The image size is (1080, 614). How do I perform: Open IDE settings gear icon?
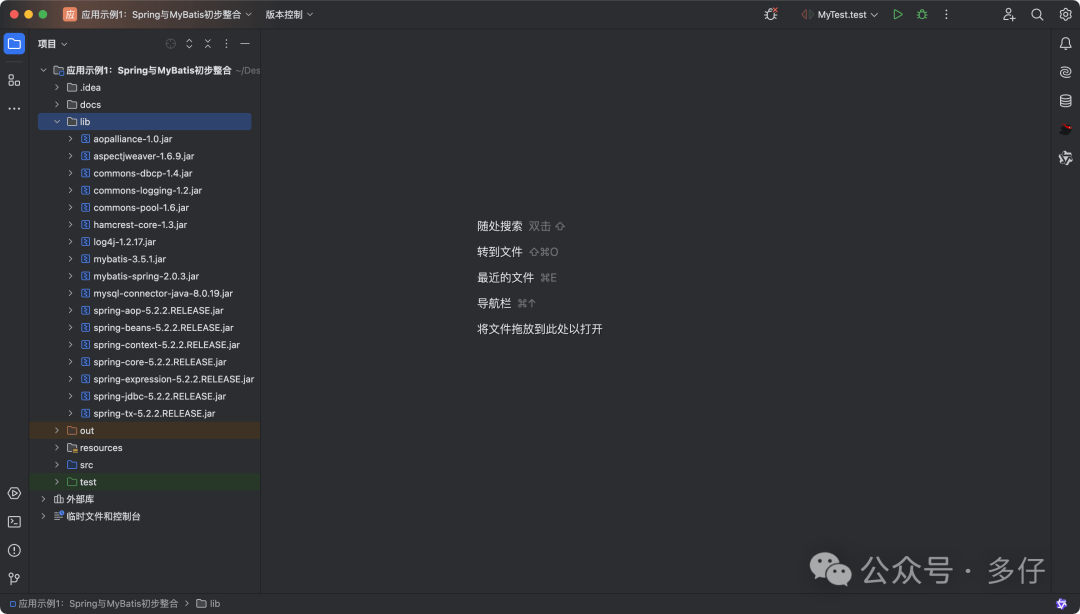[x=1065, y=14]
